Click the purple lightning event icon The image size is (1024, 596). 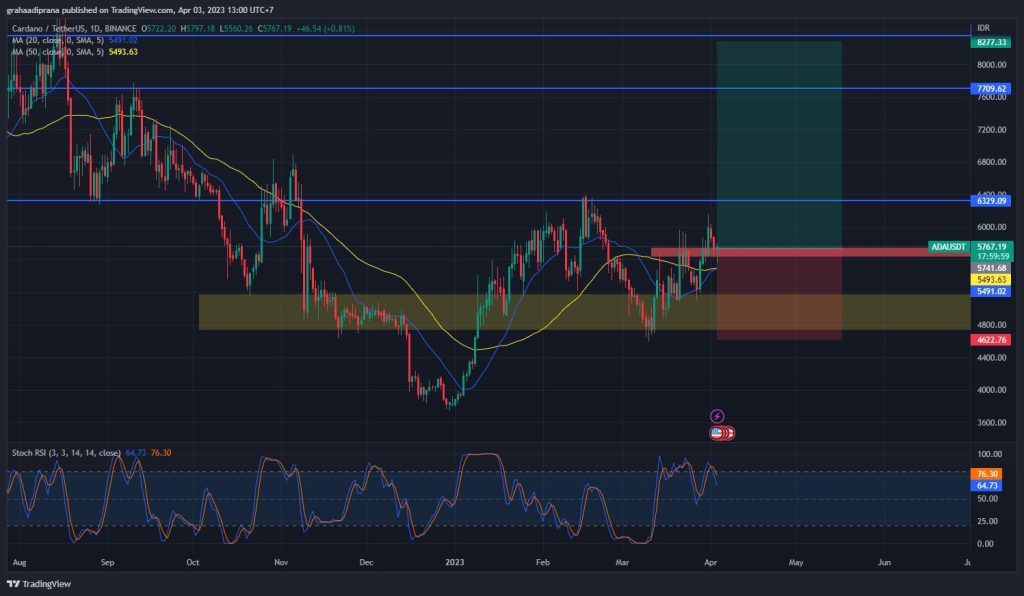[716, 416]
